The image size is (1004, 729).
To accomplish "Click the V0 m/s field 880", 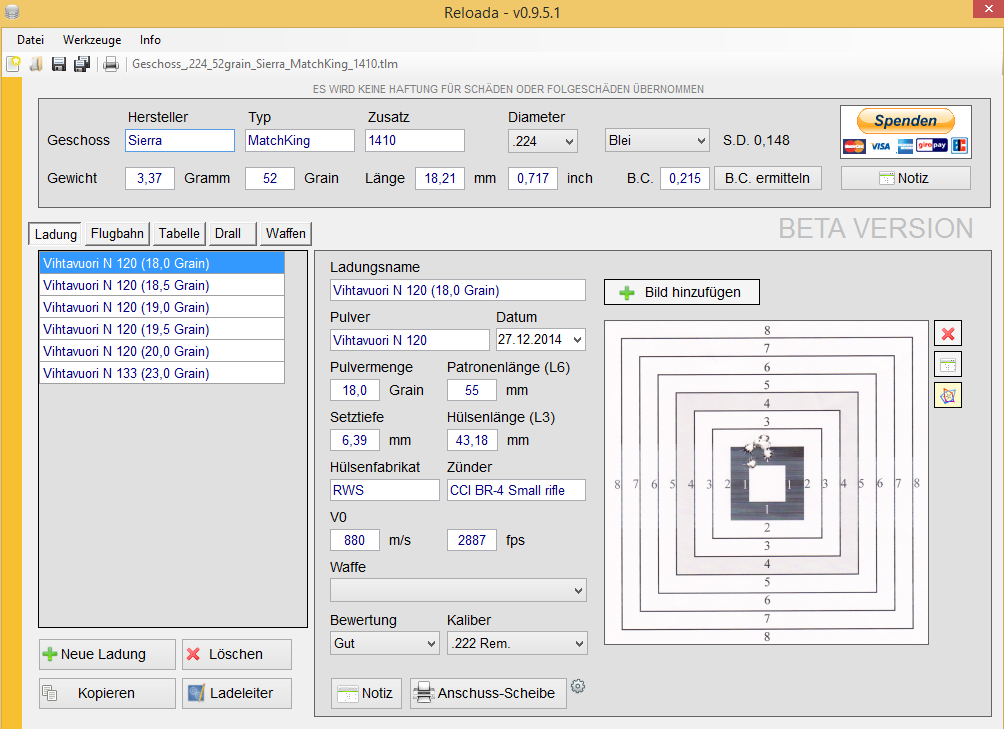I will tap(355, 540).
